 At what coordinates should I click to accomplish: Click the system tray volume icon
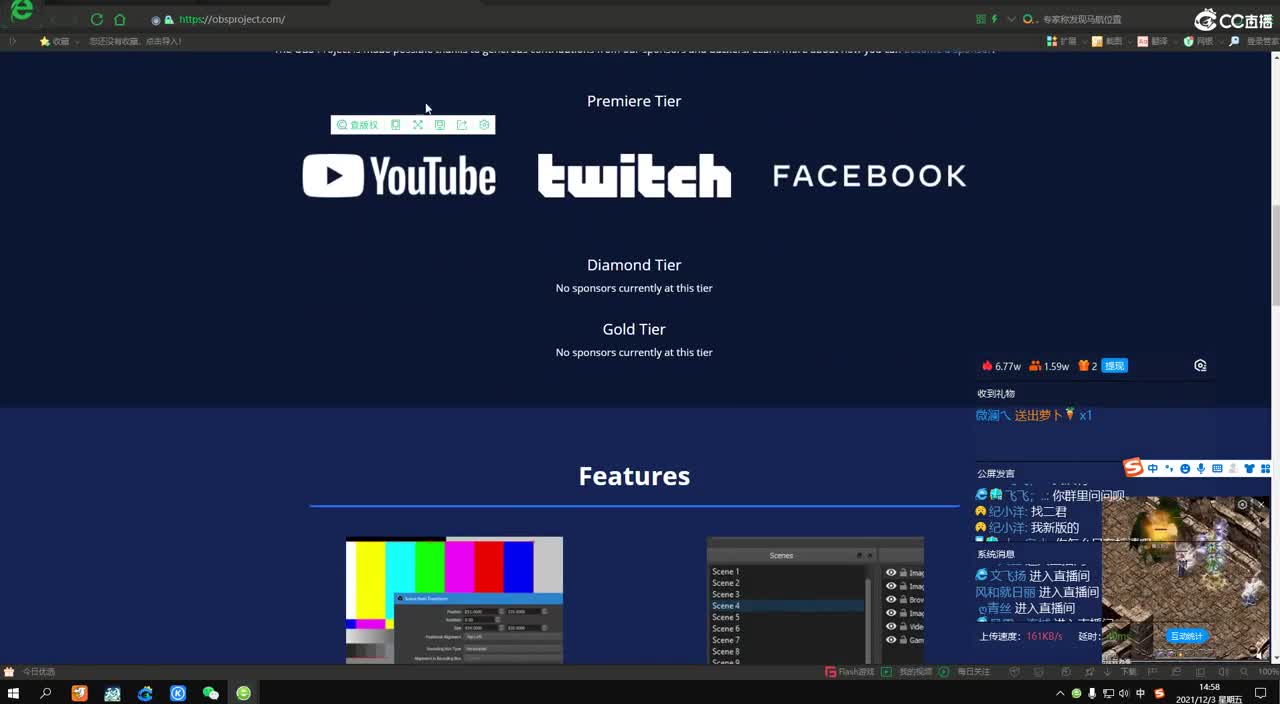(1124, 693)
